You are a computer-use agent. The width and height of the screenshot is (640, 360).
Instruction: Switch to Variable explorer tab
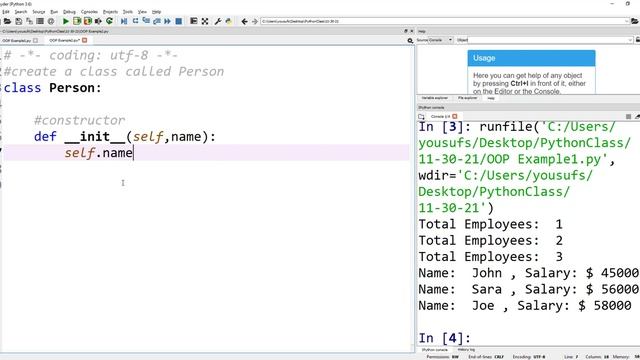click(x=435, y=98)
